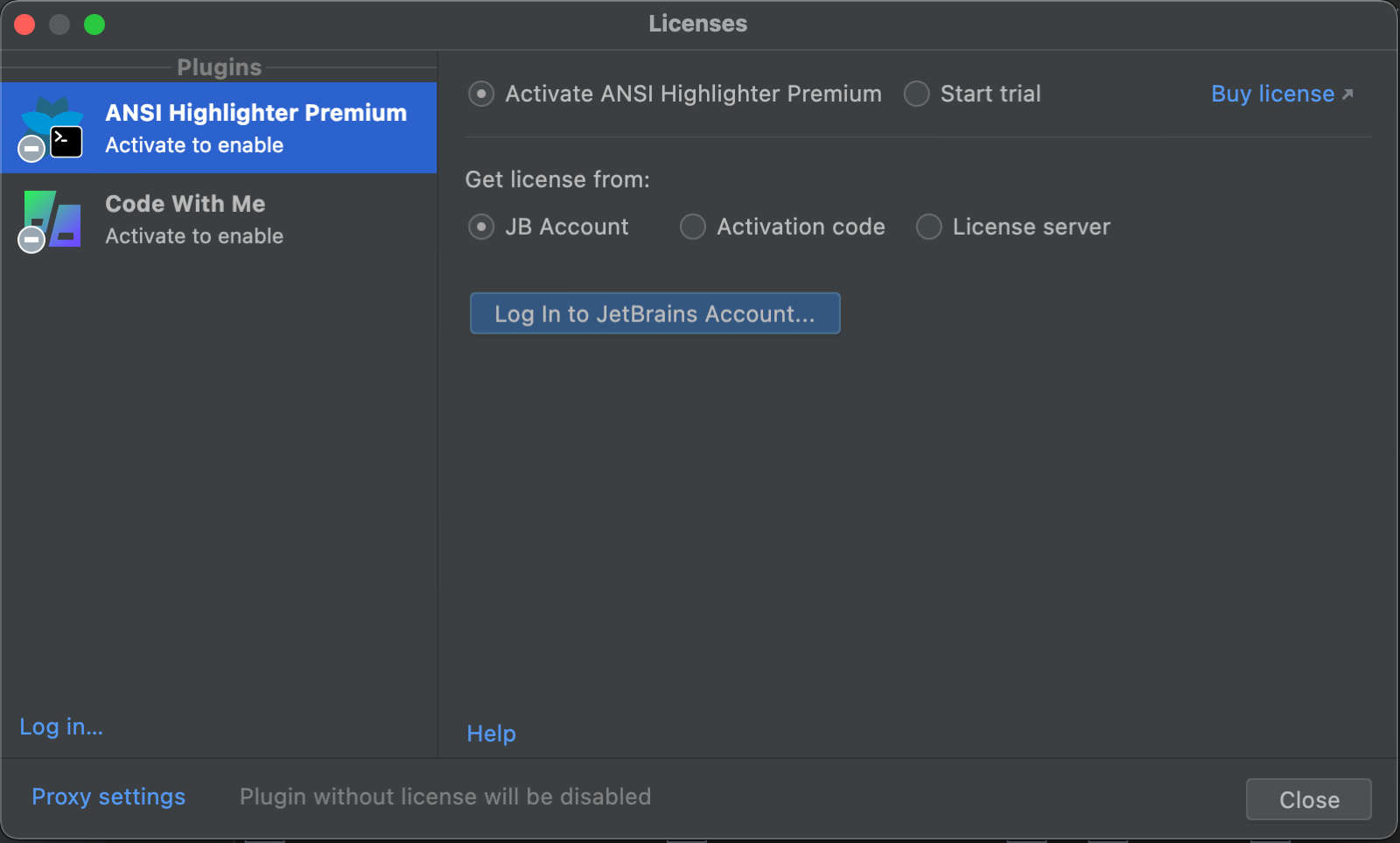
Task: Select the ANSI Highlighter Premium list entry
Action: tap(255, 128)
